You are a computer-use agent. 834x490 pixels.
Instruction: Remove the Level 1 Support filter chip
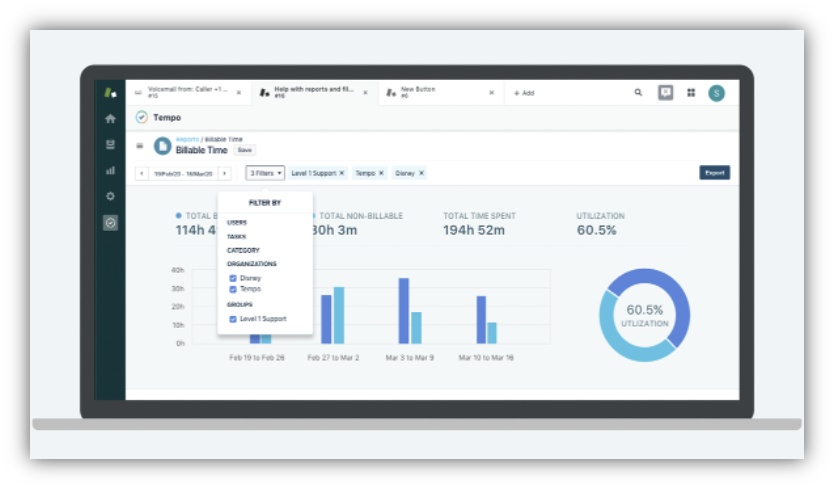click(x=342, y=173)
